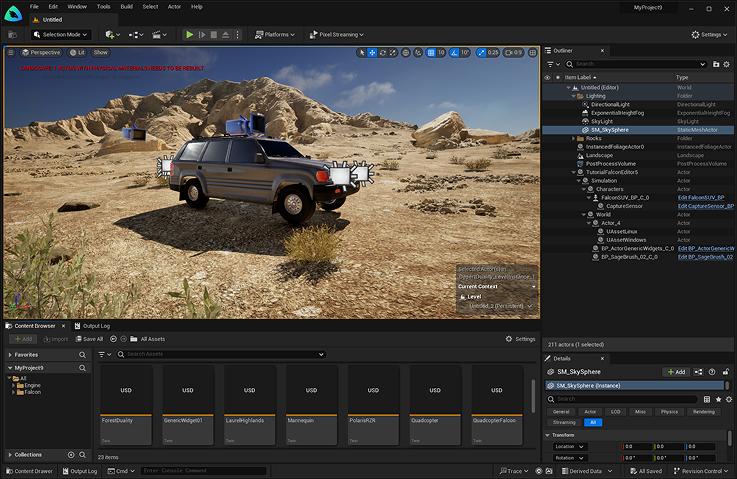
Task: Open the camera speed setting
Action: pos(514,53)
